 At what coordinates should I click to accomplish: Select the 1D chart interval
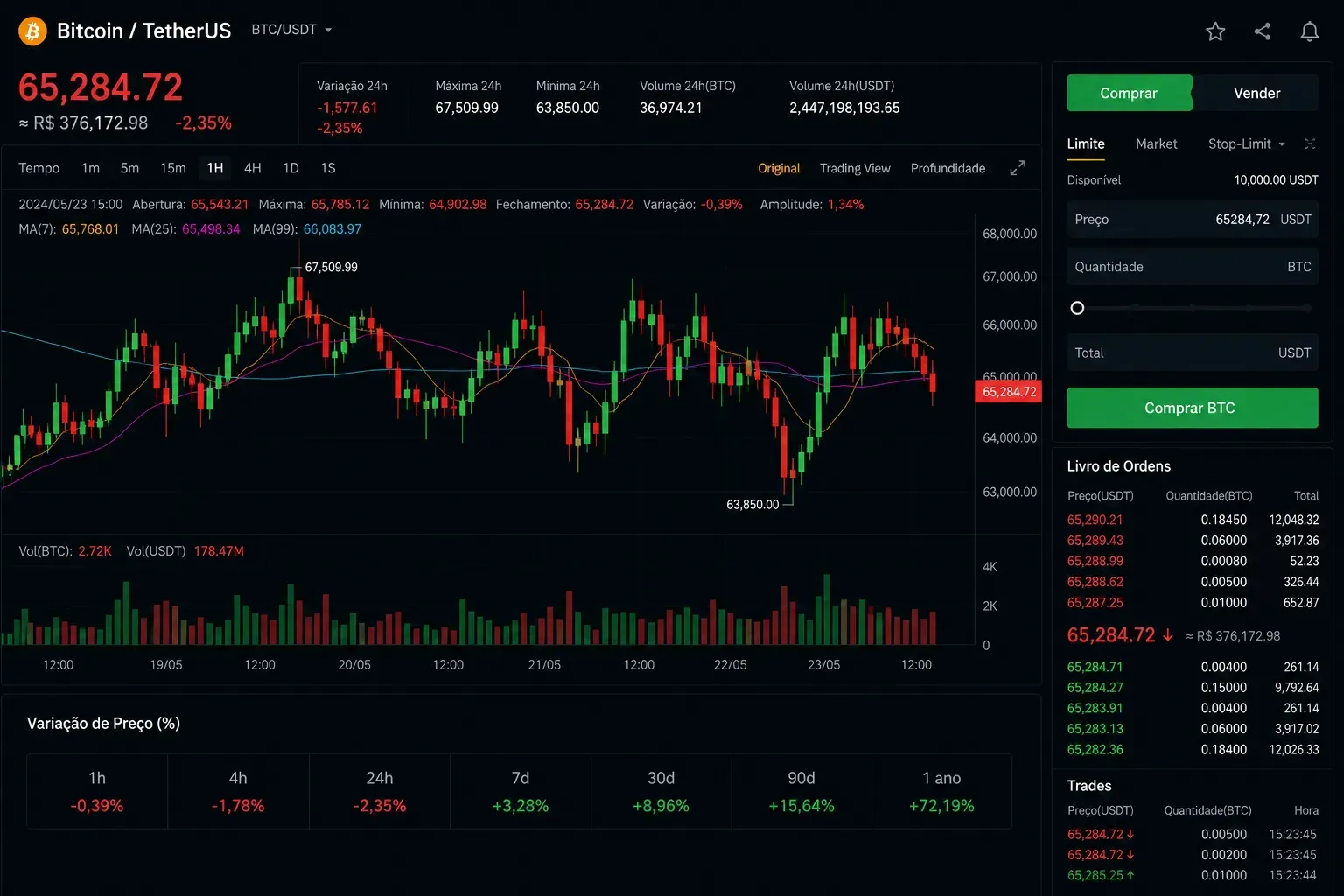[290, 168]
